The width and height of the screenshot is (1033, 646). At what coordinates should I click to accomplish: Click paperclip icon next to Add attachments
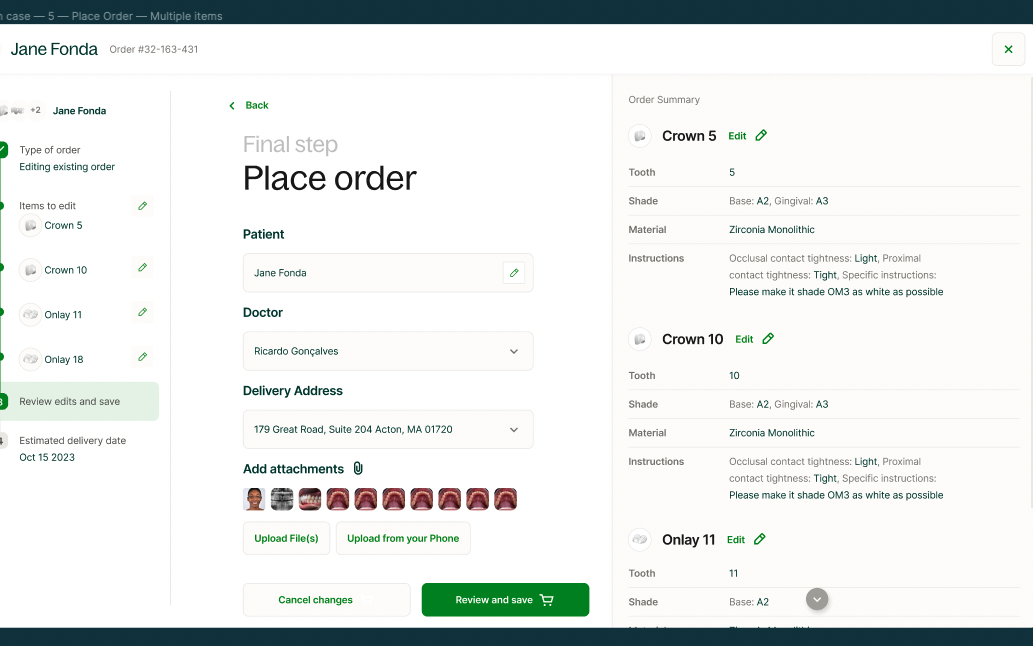[x=358, y=468]
